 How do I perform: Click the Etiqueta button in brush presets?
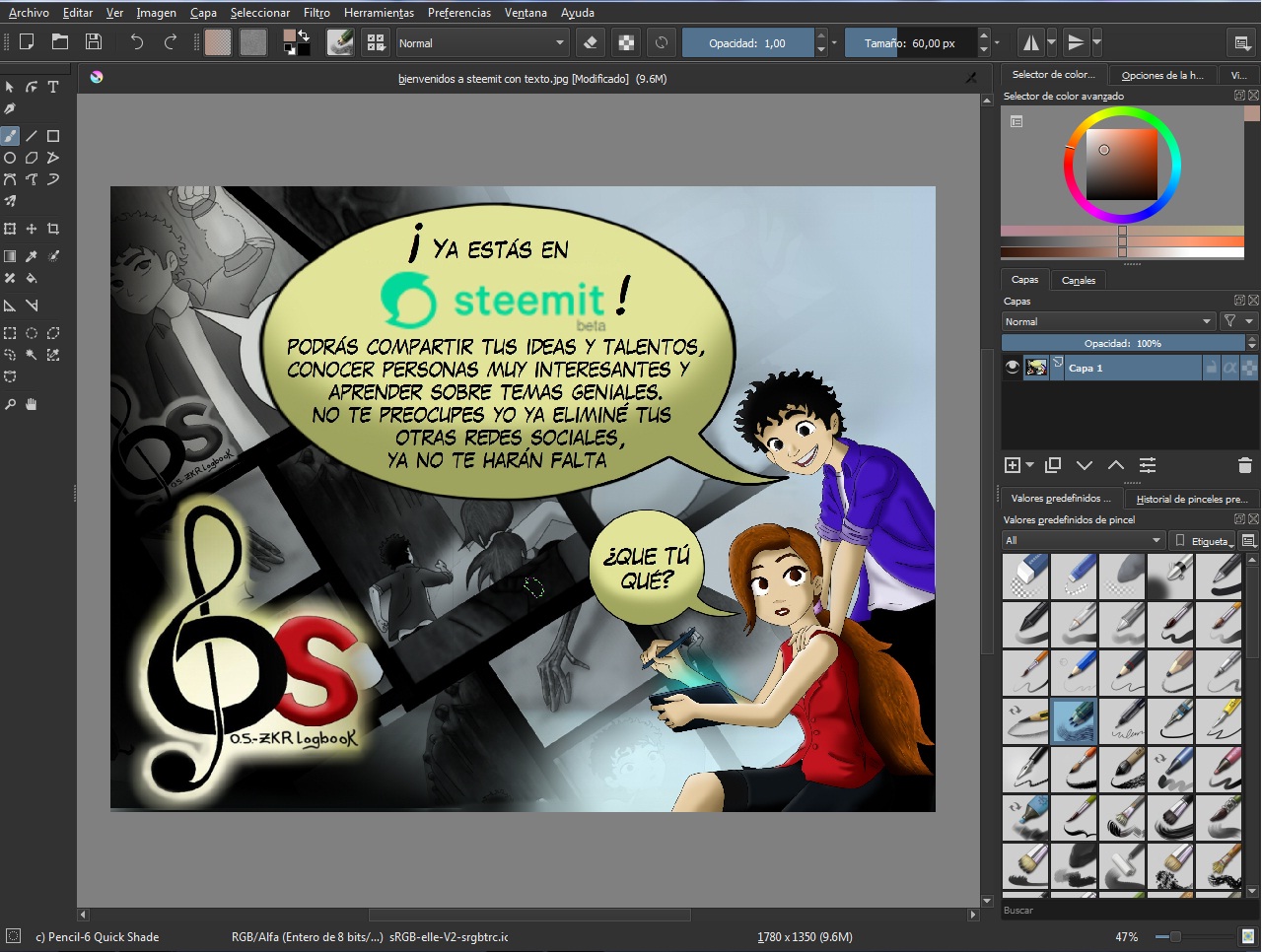(1203, 540)
